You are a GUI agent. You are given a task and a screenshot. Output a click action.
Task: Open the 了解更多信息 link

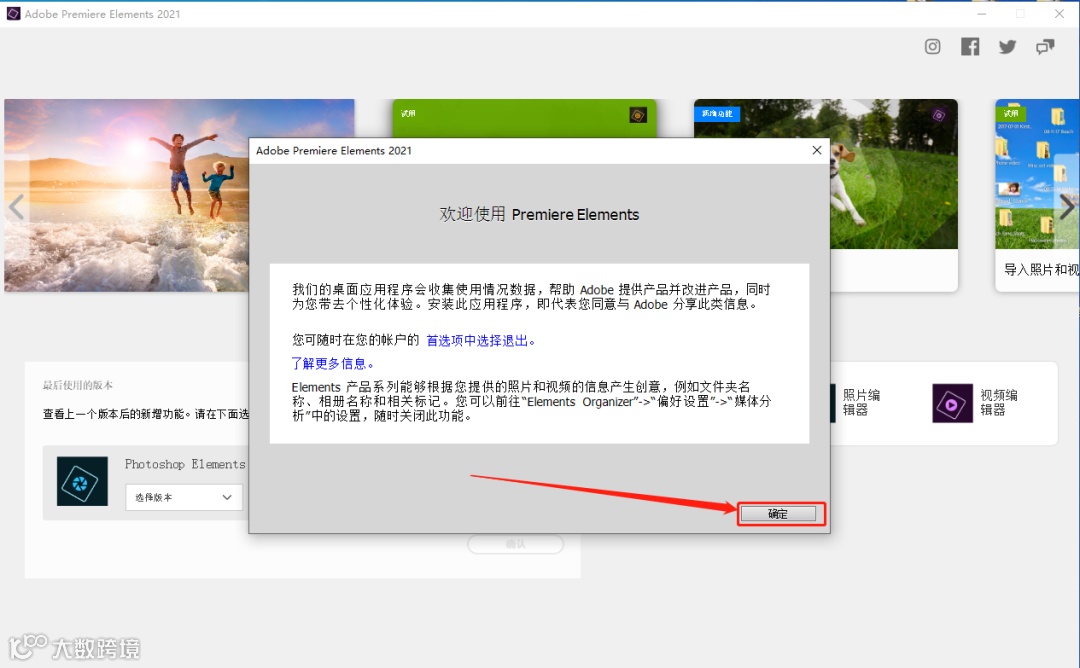[x=332, y=363]
